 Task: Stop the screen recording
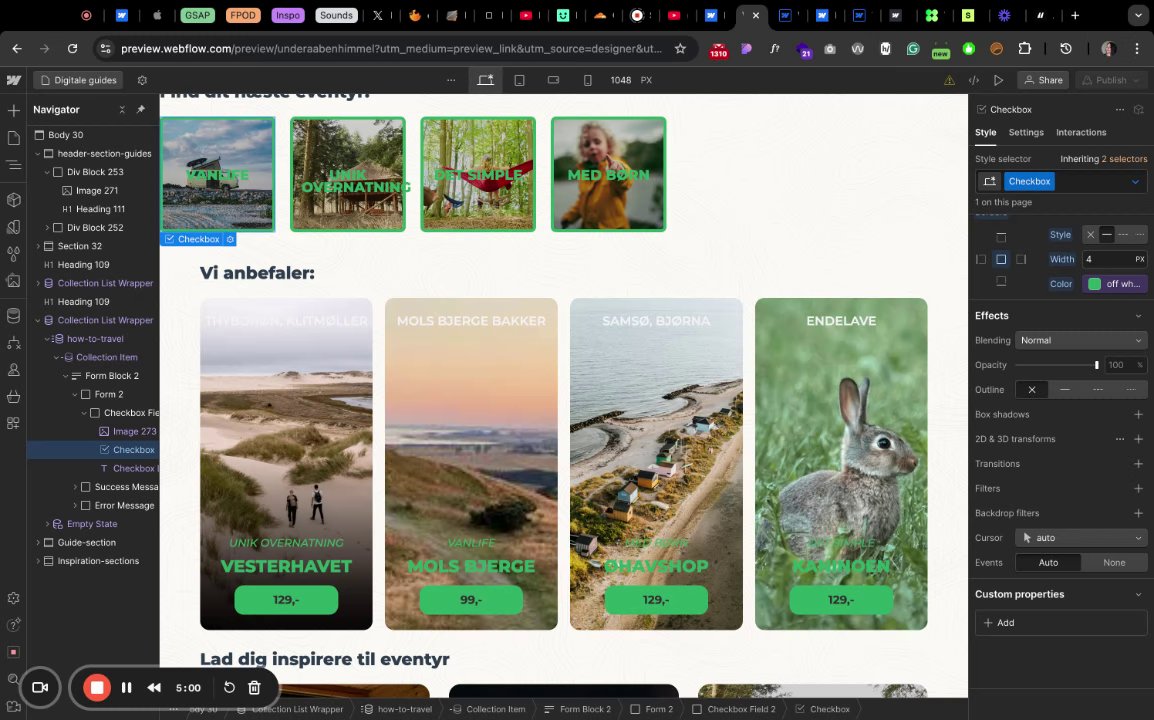pos(96,688)
